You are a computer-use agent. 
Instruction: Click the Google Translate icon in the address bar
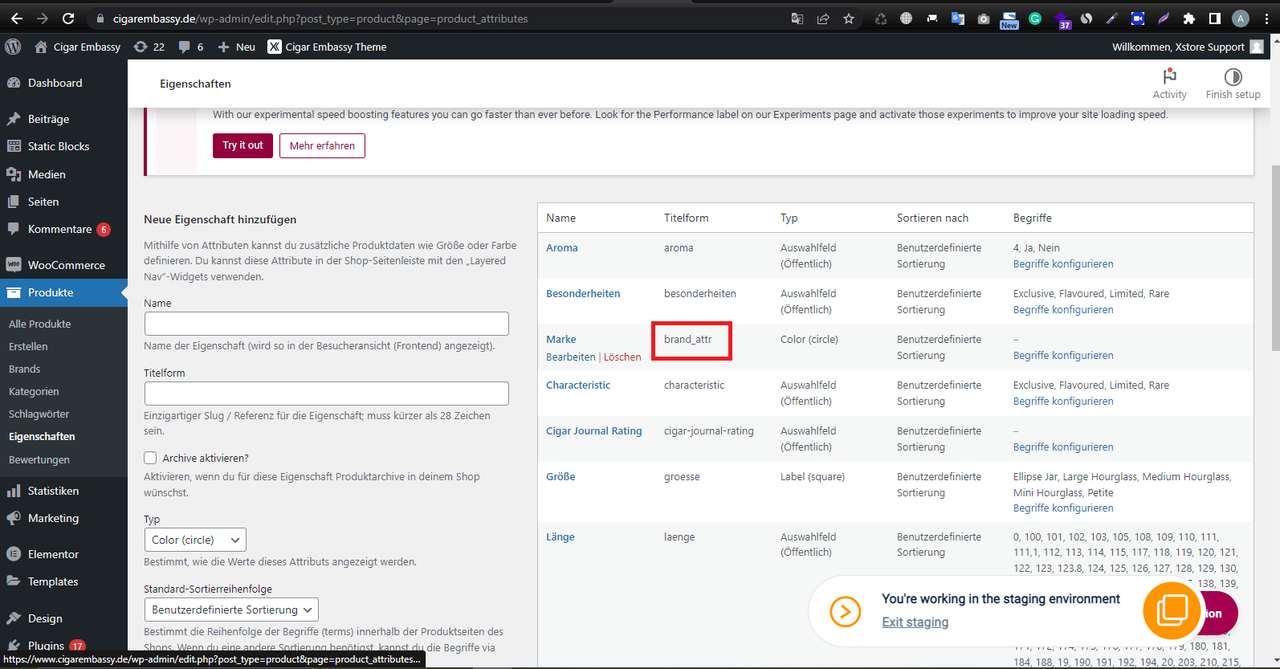click(797, 18)
